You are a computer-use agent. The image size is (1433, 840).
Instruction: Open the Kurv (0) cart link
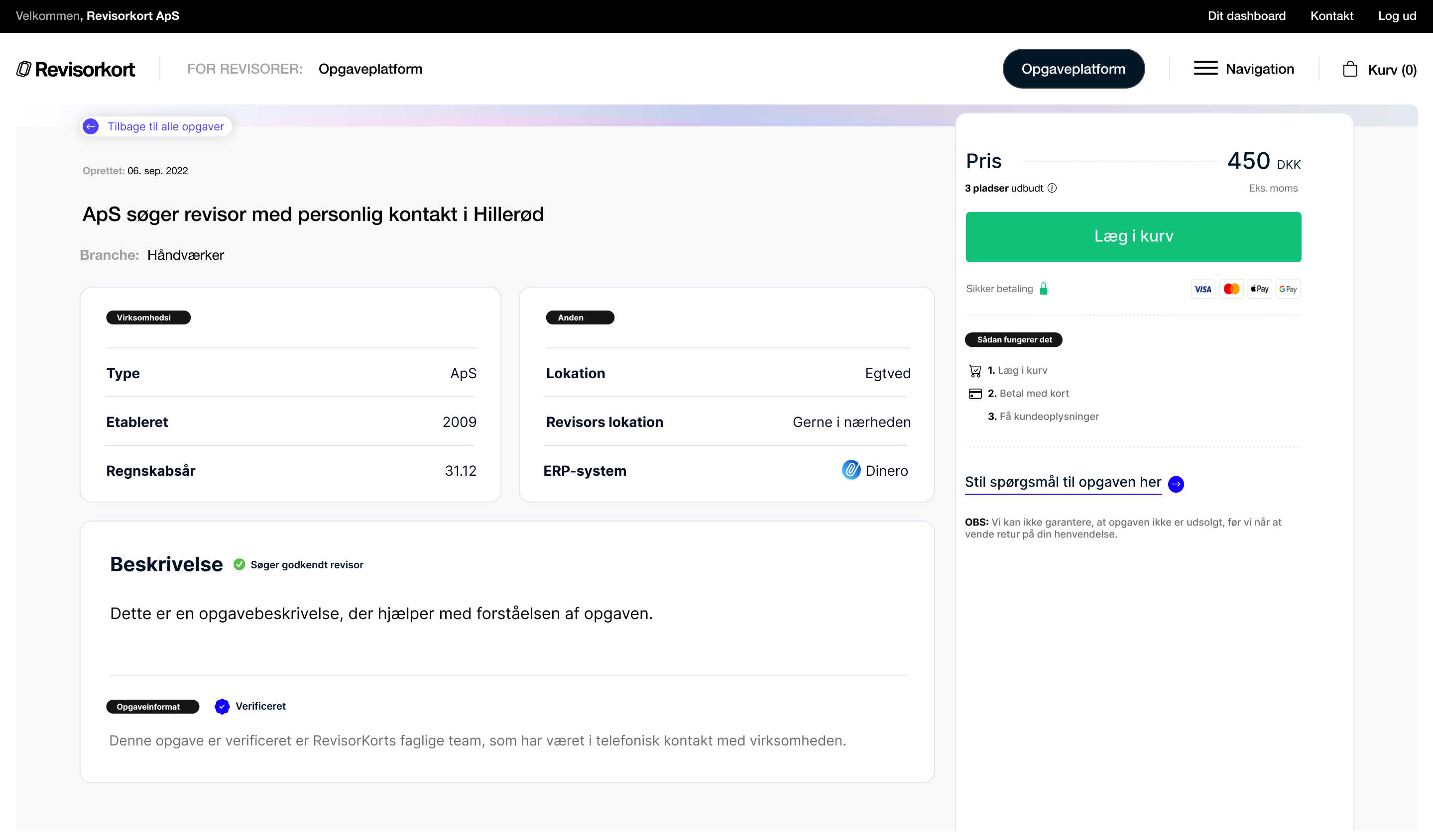(x=1392, y=70)
